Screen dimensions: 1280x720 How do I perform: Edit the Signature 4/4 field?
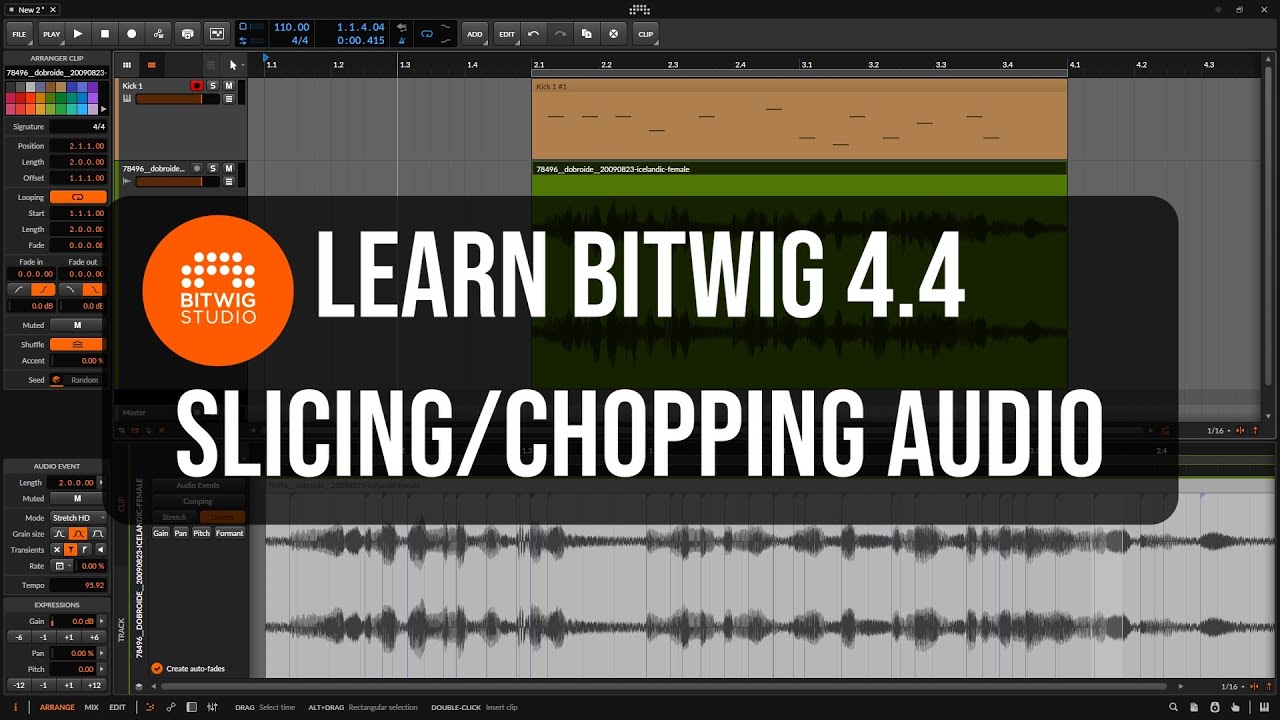[x=77, y=127]
